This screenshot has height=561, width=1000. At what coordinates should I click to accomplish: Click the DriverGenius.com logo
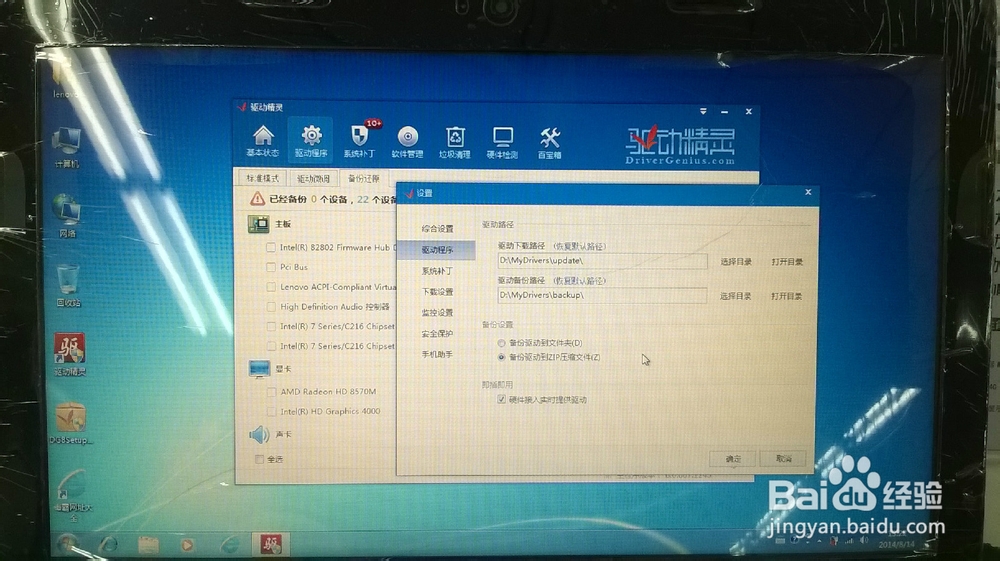[680, 147]
